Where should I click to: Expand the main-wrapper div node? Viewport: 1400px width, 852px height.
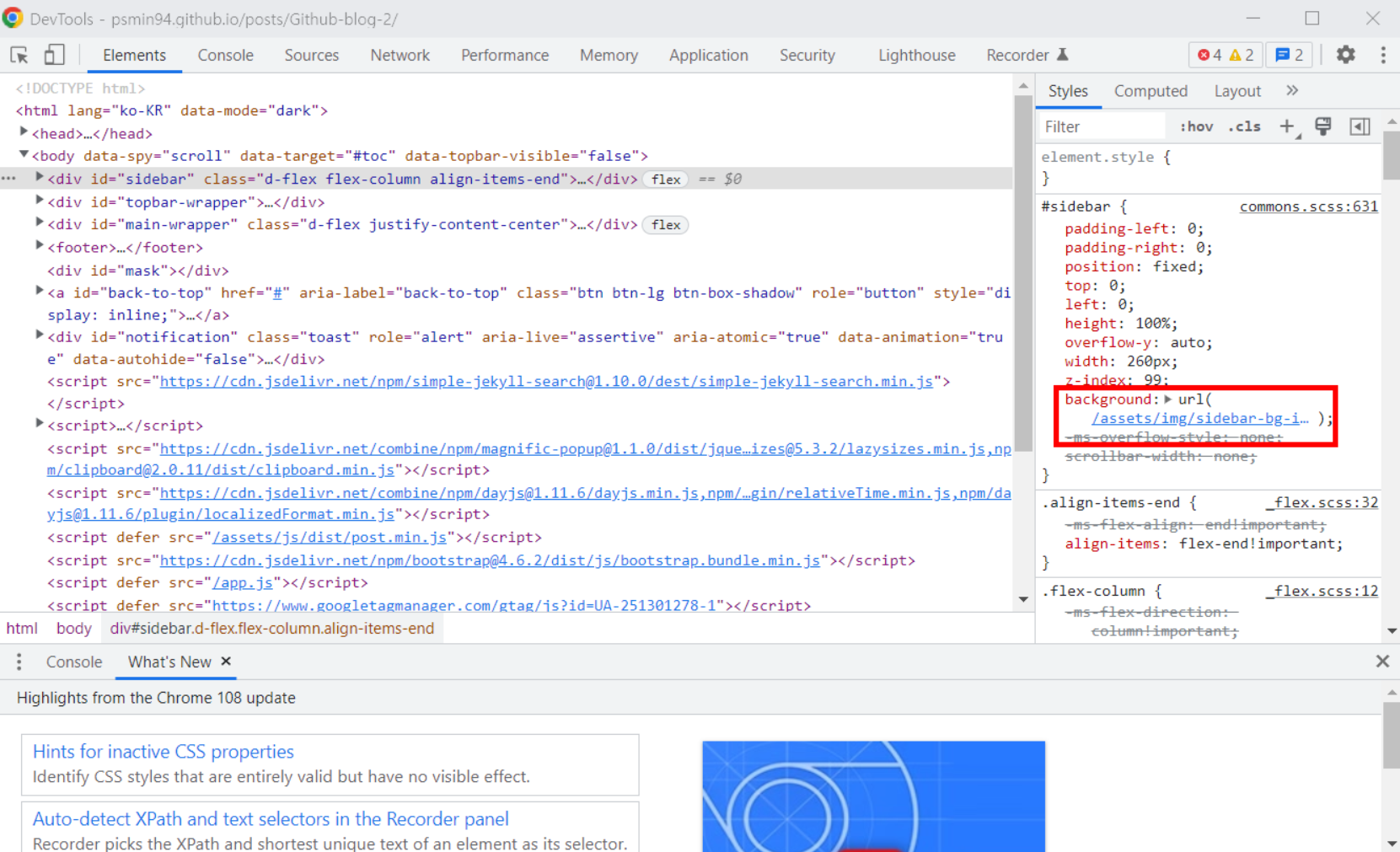click(x=39, y=222)
